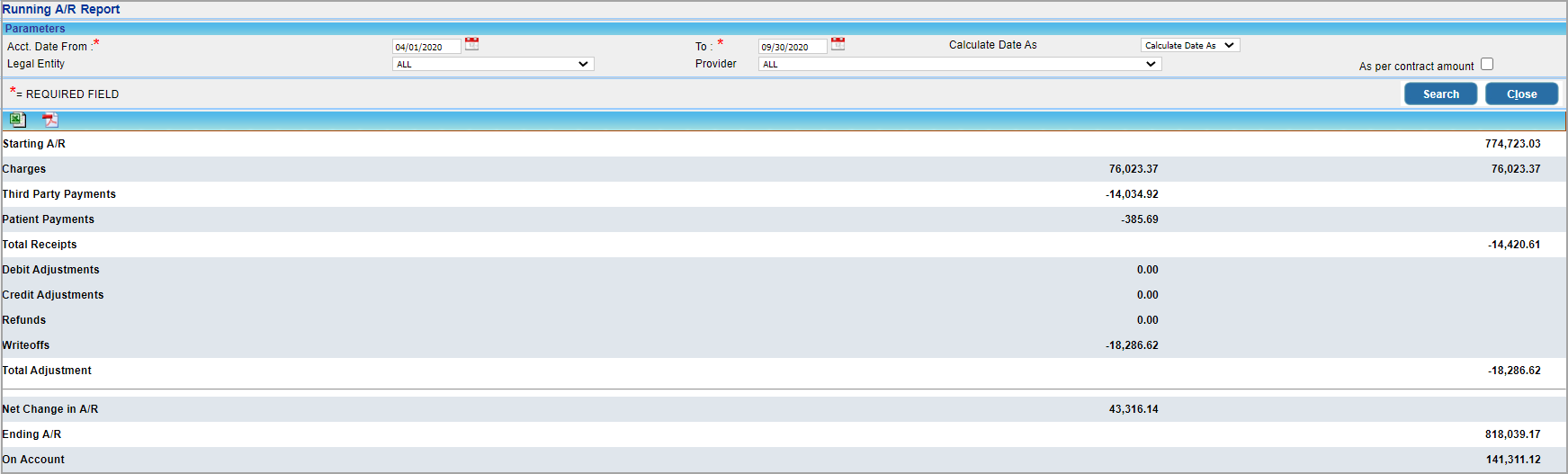This screenshot has width=1568, height=474.
Task: Click the Close button
Action: (x=1522, y=94)
